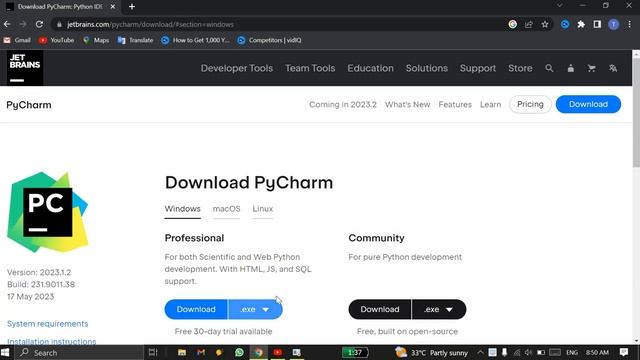Switch to the Linux tab
The width and height of the screenshot is (640, 360).
pos(262,209)
